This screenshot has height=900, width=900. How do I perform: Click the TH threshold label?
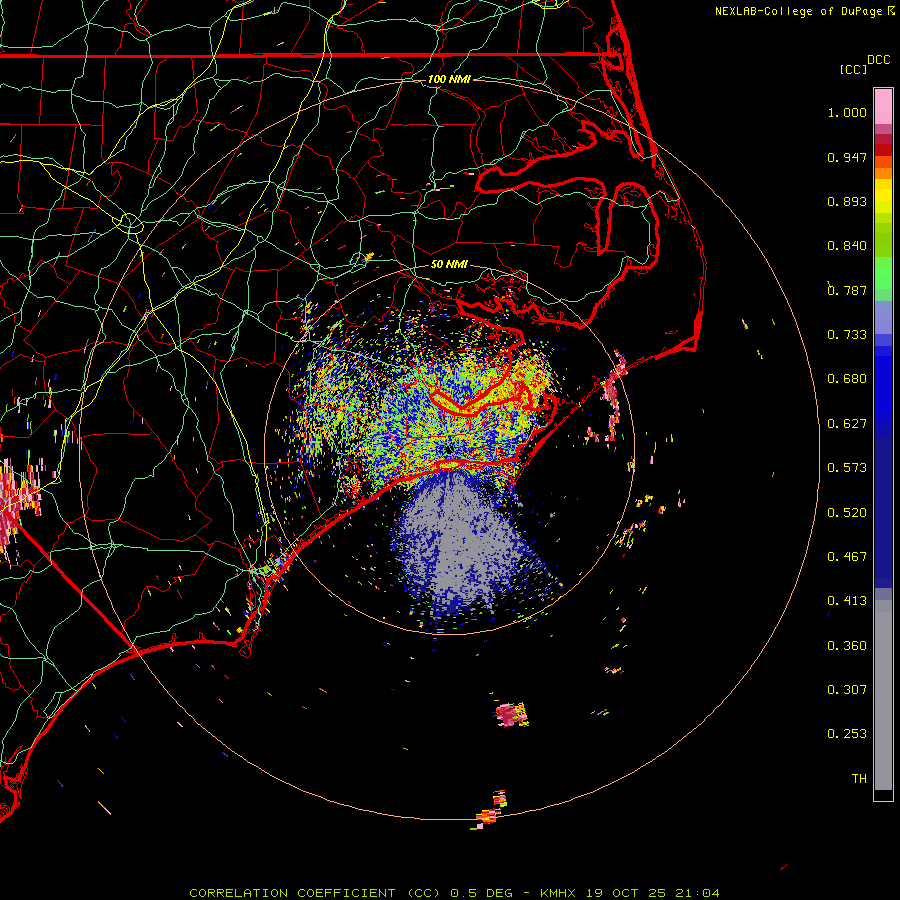859,779
